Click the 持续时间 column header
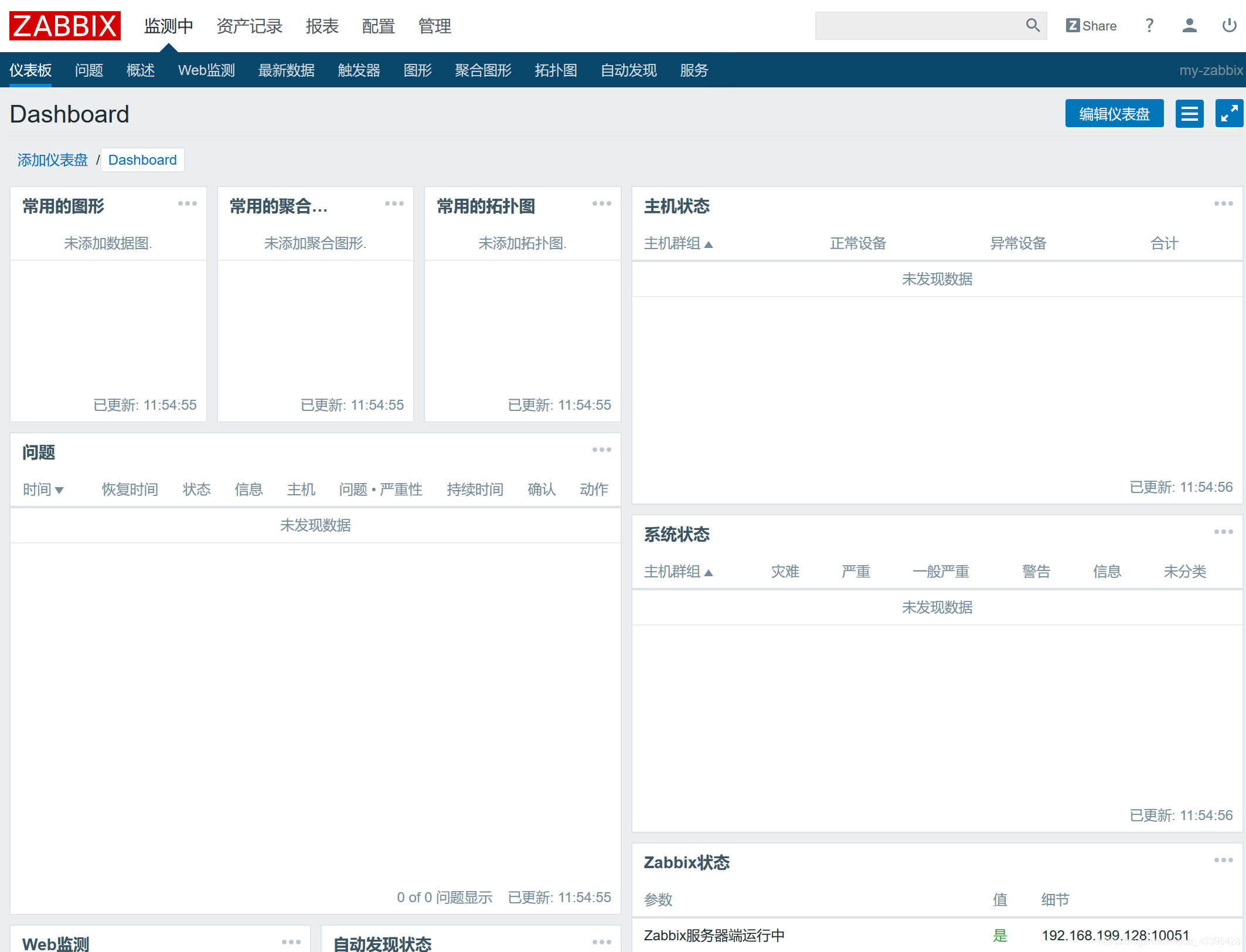Image resolution: width=1246 pixels, height=952 pixels. [475, 489]
